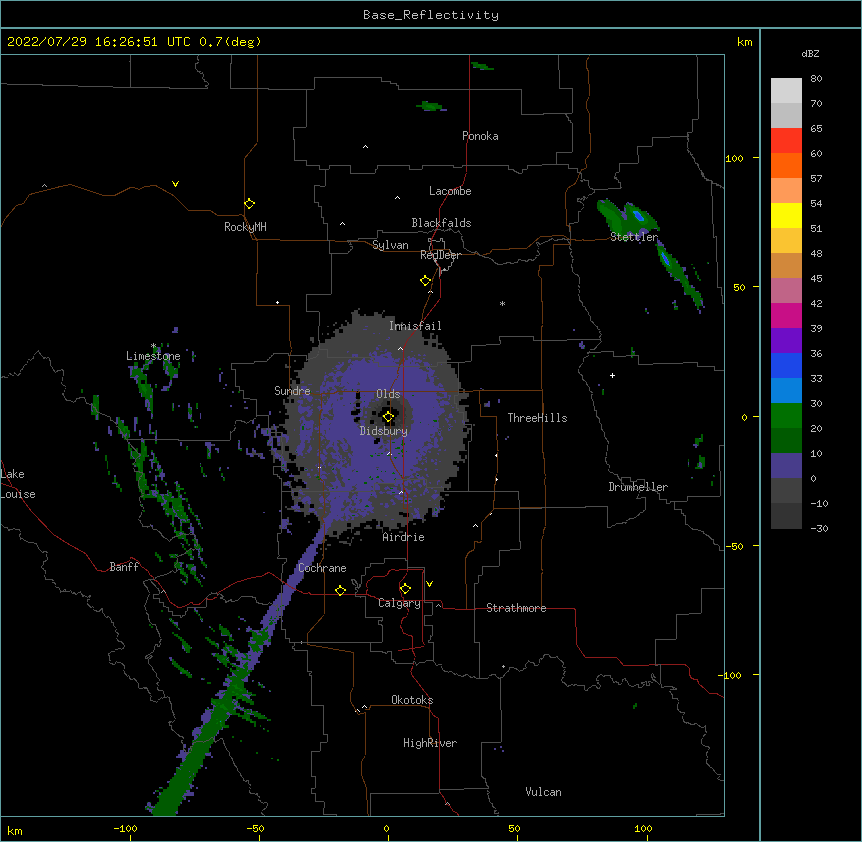Click the 65 value on the dBZ legend
The height and width of the screenshot is (842, 862).
point(816,129)
